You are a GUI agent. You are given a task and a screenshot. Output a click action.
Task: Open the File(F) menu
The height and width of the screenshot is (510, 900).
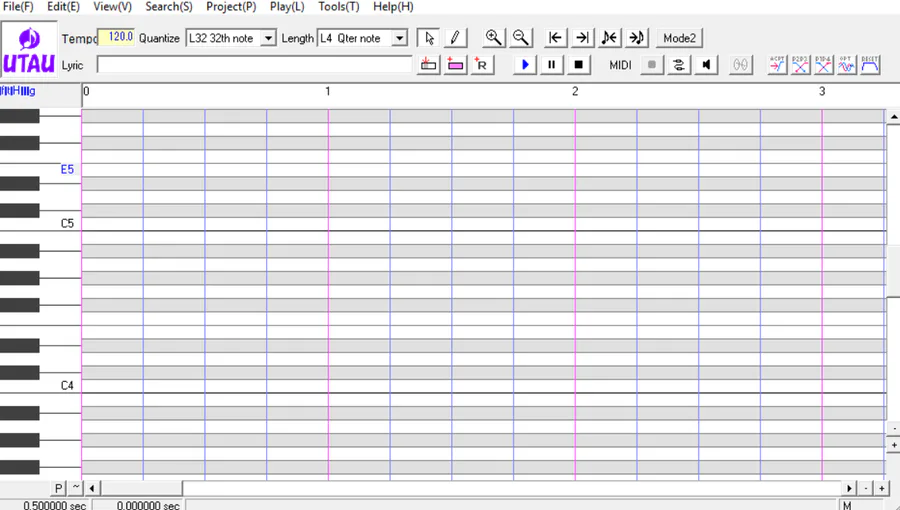point(18,7)
